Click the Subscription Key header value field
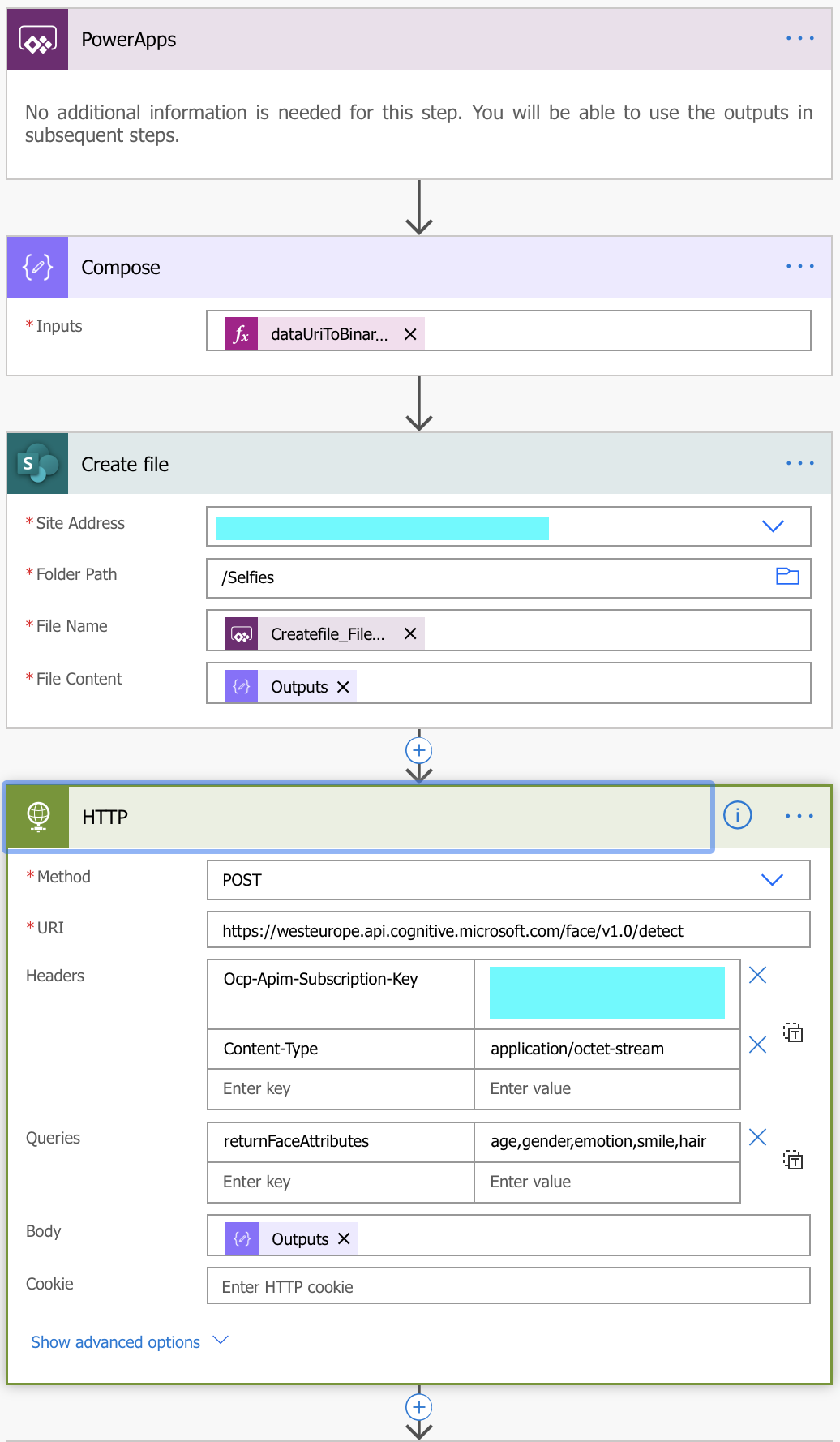840x1442 pixels. click(606, 994)
